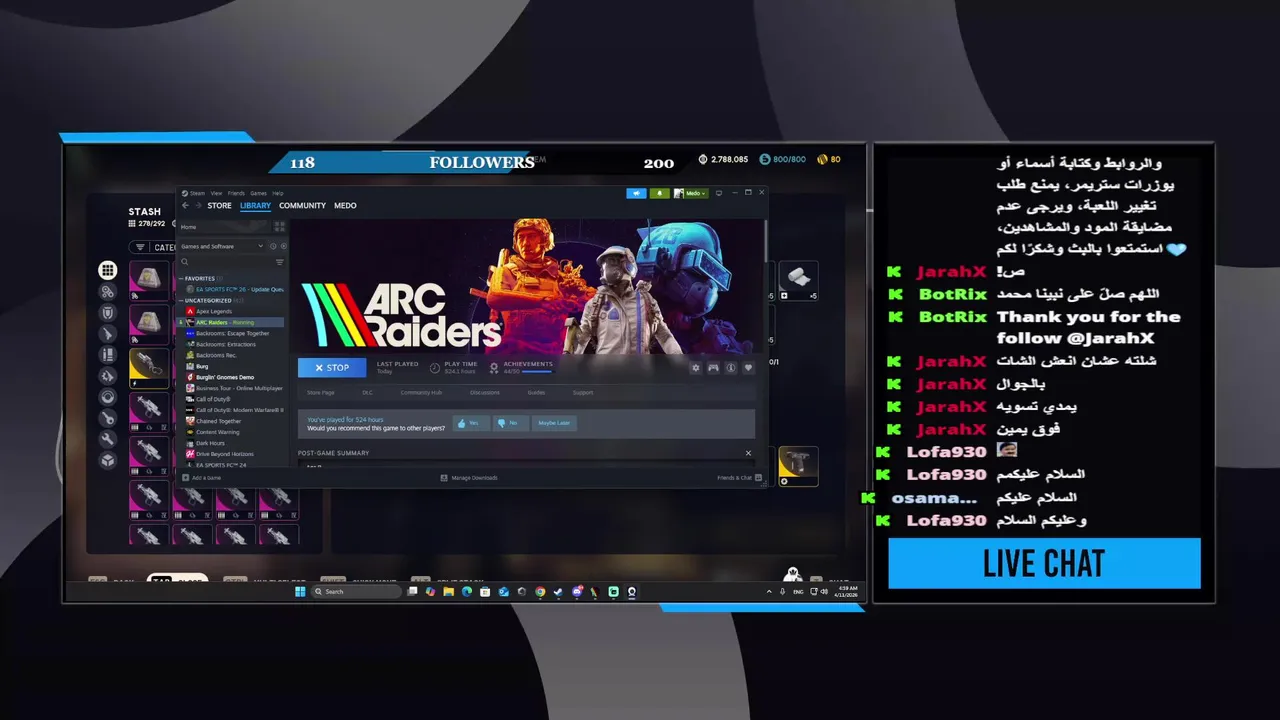Open Steam from the Windows taskbar

coord(558,592)
